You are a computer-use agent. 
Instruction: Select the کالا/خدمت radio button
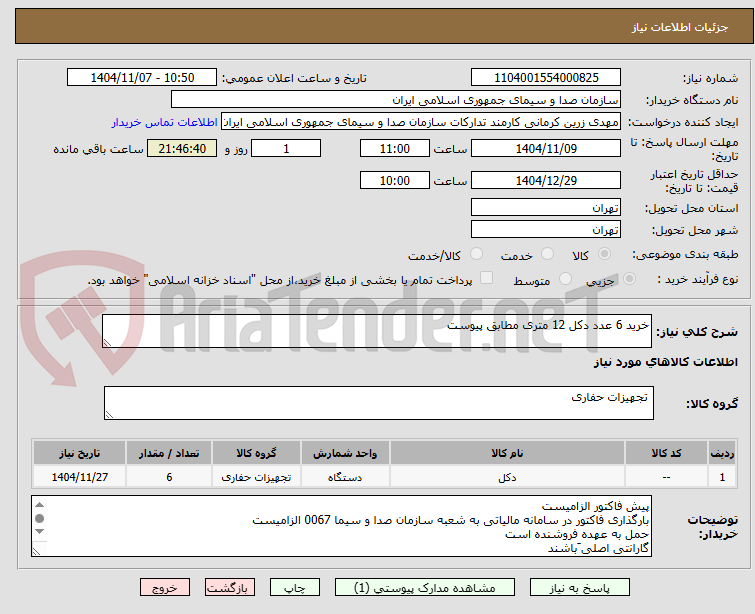coord(476,254)
